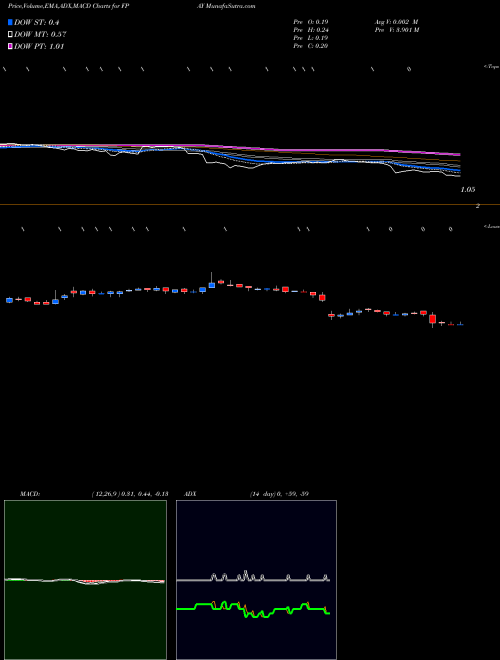Click the white DOW MT legend swatch
Screen dimensions: 500x660
point(11,35)
